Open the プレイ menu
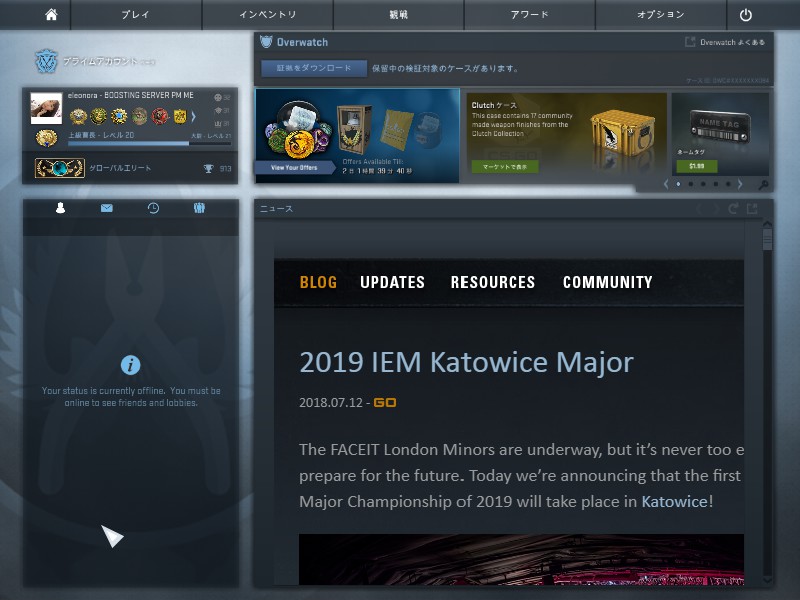The width and height of the screenshot is (800, 600). (x=136, y=14)
